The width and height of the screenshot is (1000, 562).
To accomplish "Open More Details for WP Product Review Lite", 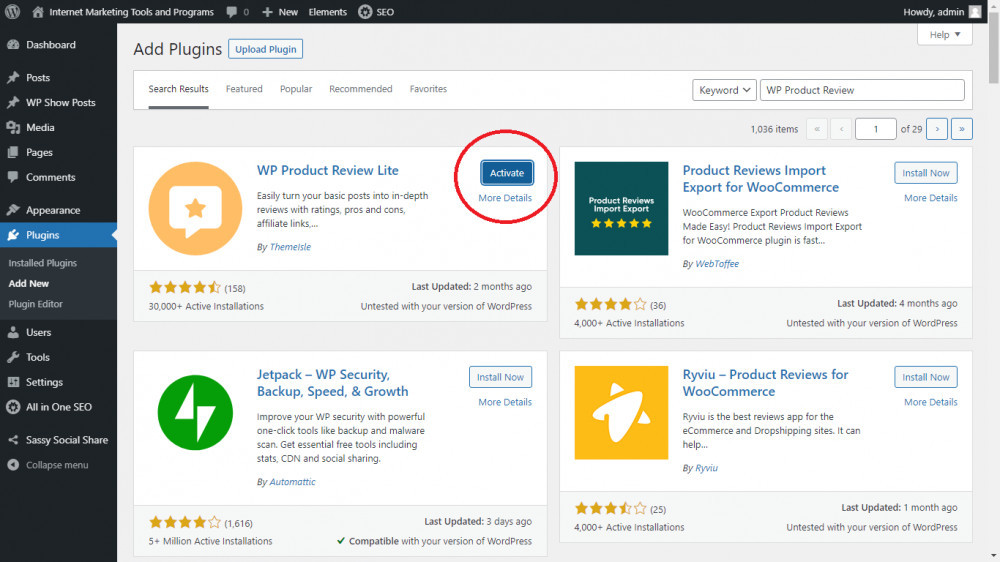I will pos(505,198).
